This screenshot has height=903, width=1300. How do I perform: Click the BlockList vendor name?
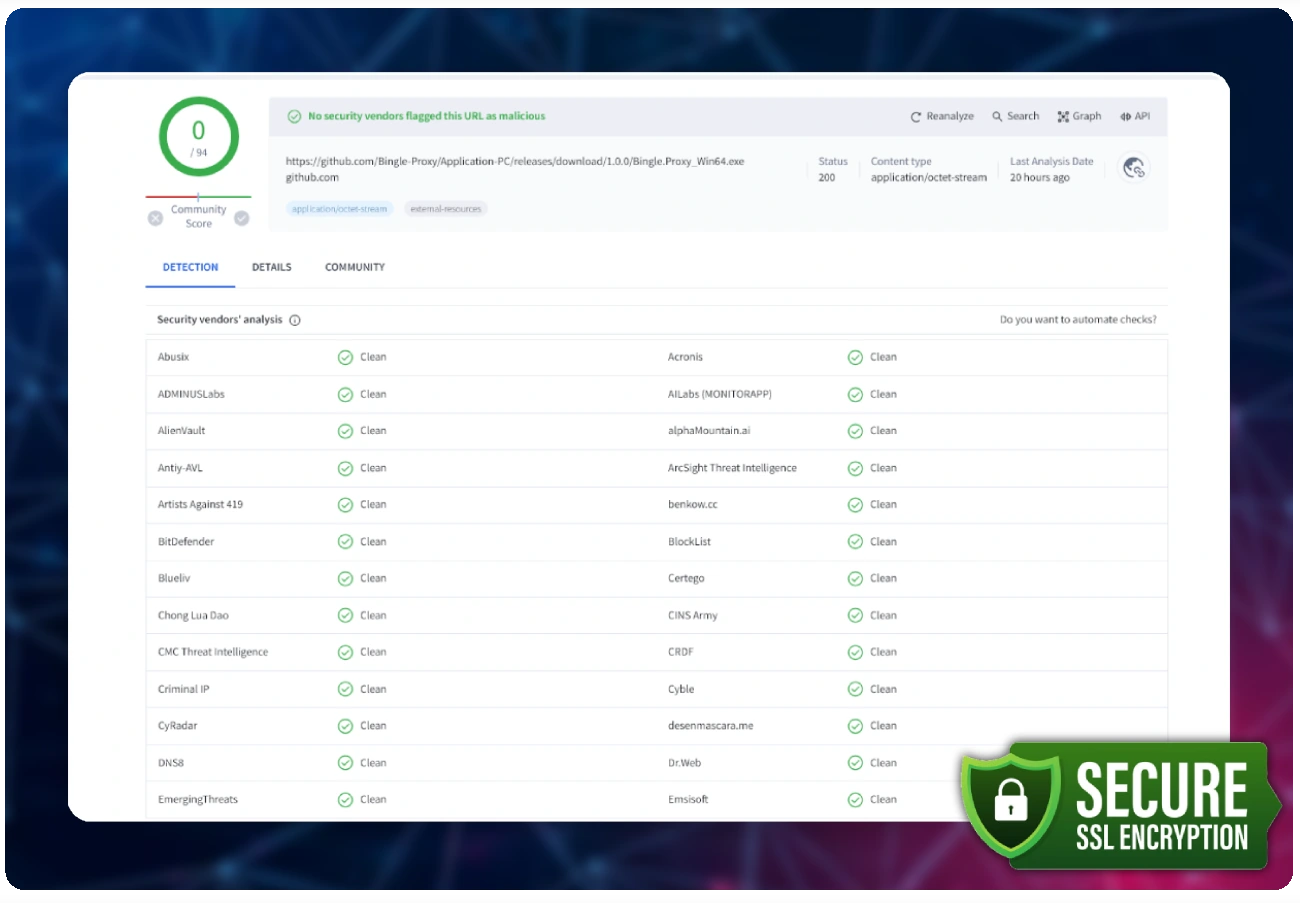tap(690, 542)
